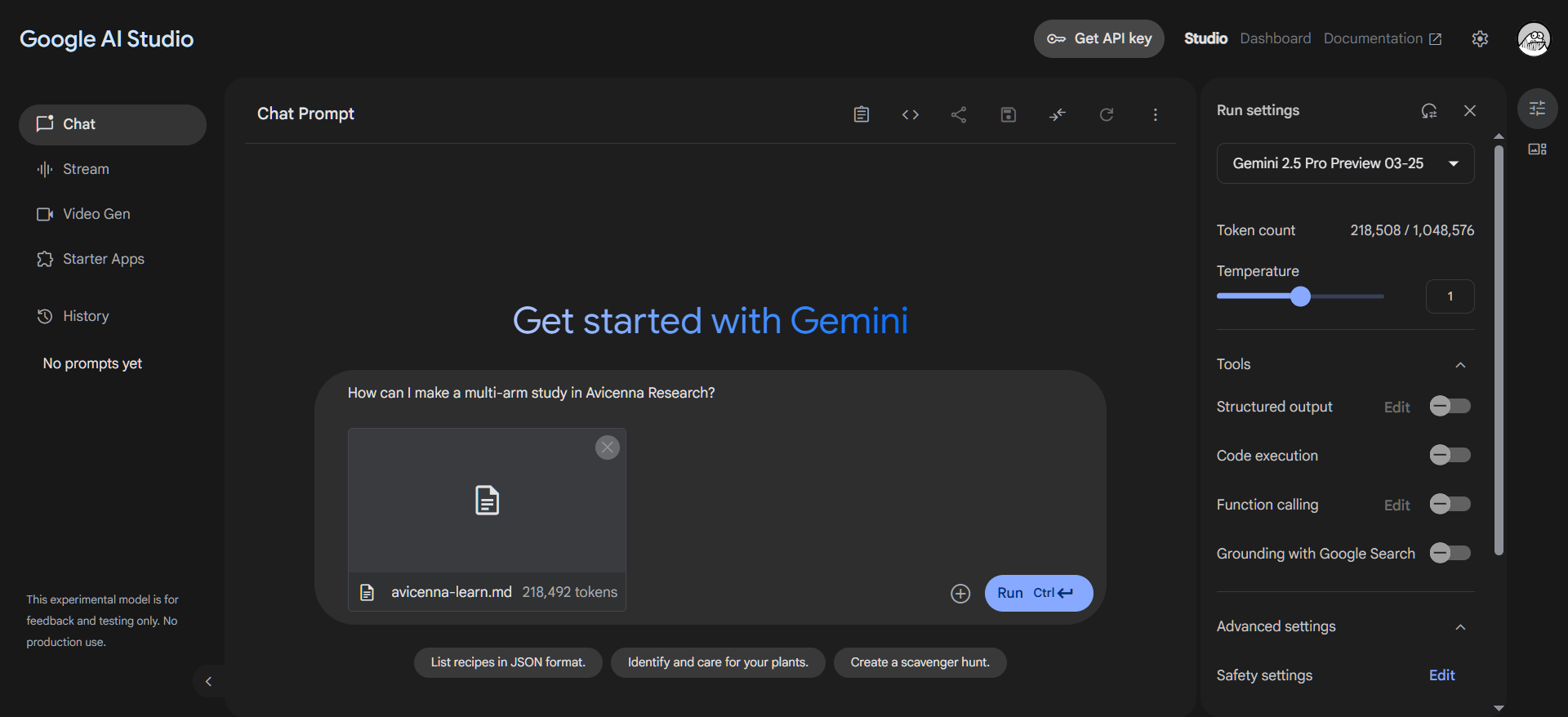The image size is (1568, 717).
Task: Click the Get code brackets icon
Action: coord(910,114)
